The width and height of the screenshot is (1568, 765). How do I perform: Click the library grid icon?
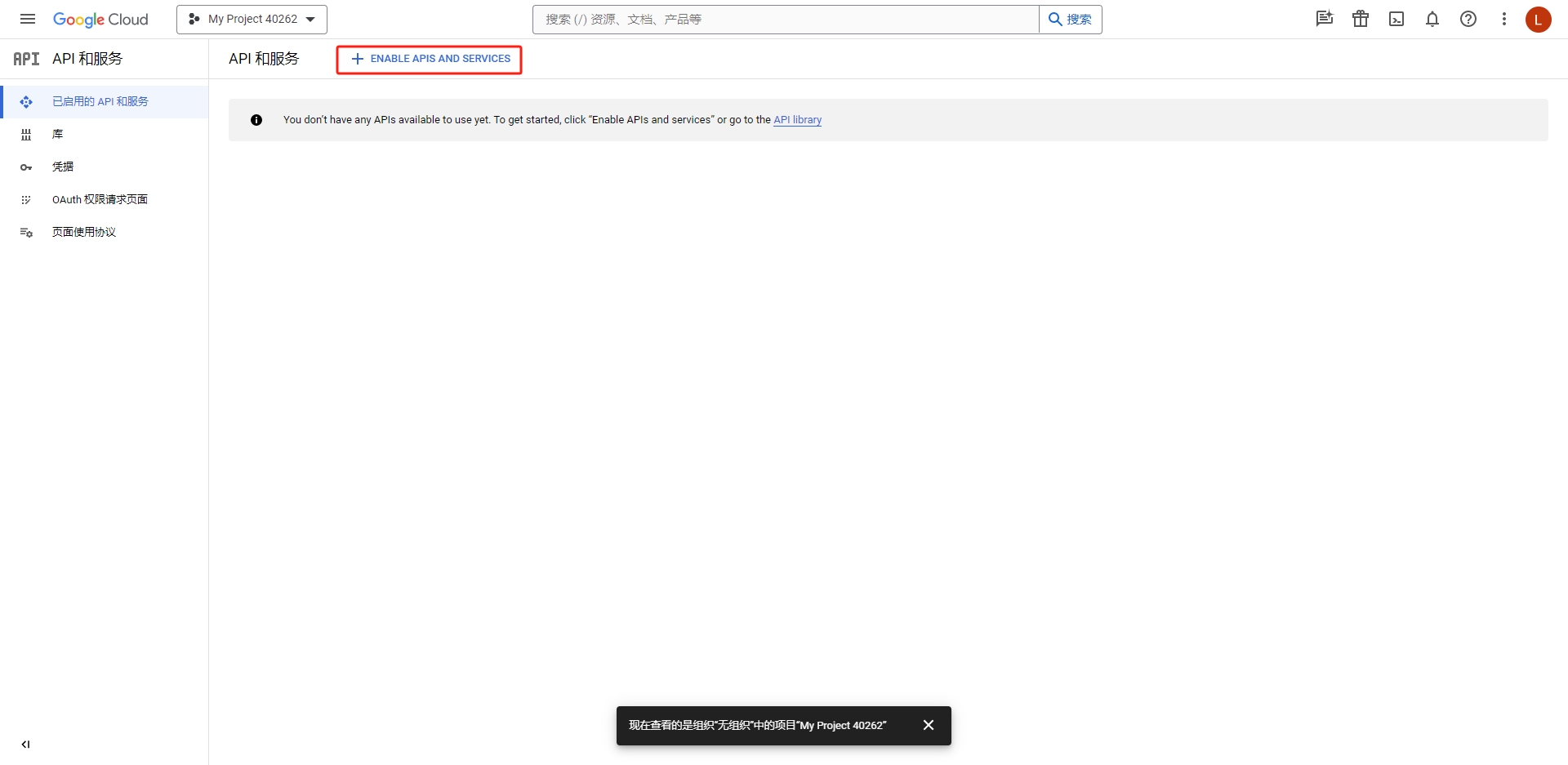(26, 135)
